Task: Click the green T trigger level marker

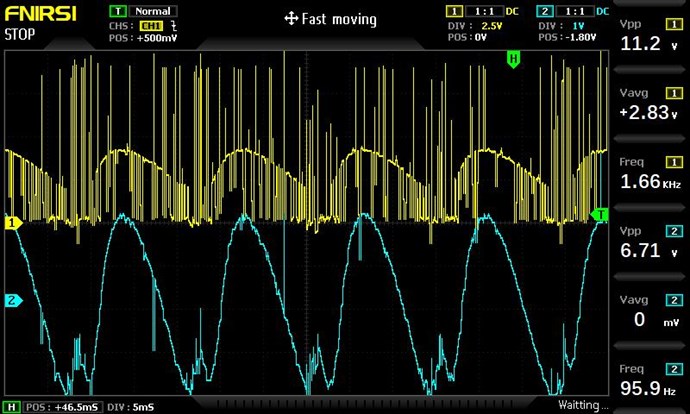Action: (x=601, y=214)
